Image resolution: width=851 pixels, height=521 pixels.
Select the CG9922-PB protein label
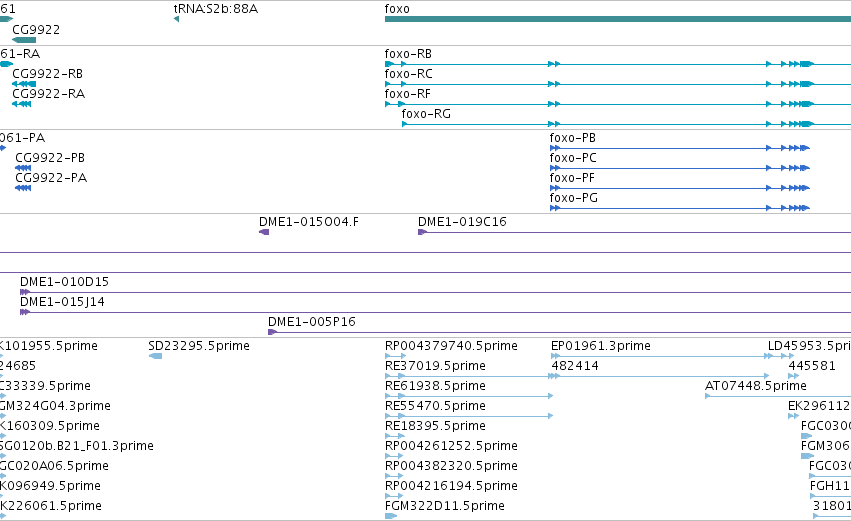pos(50,158)
